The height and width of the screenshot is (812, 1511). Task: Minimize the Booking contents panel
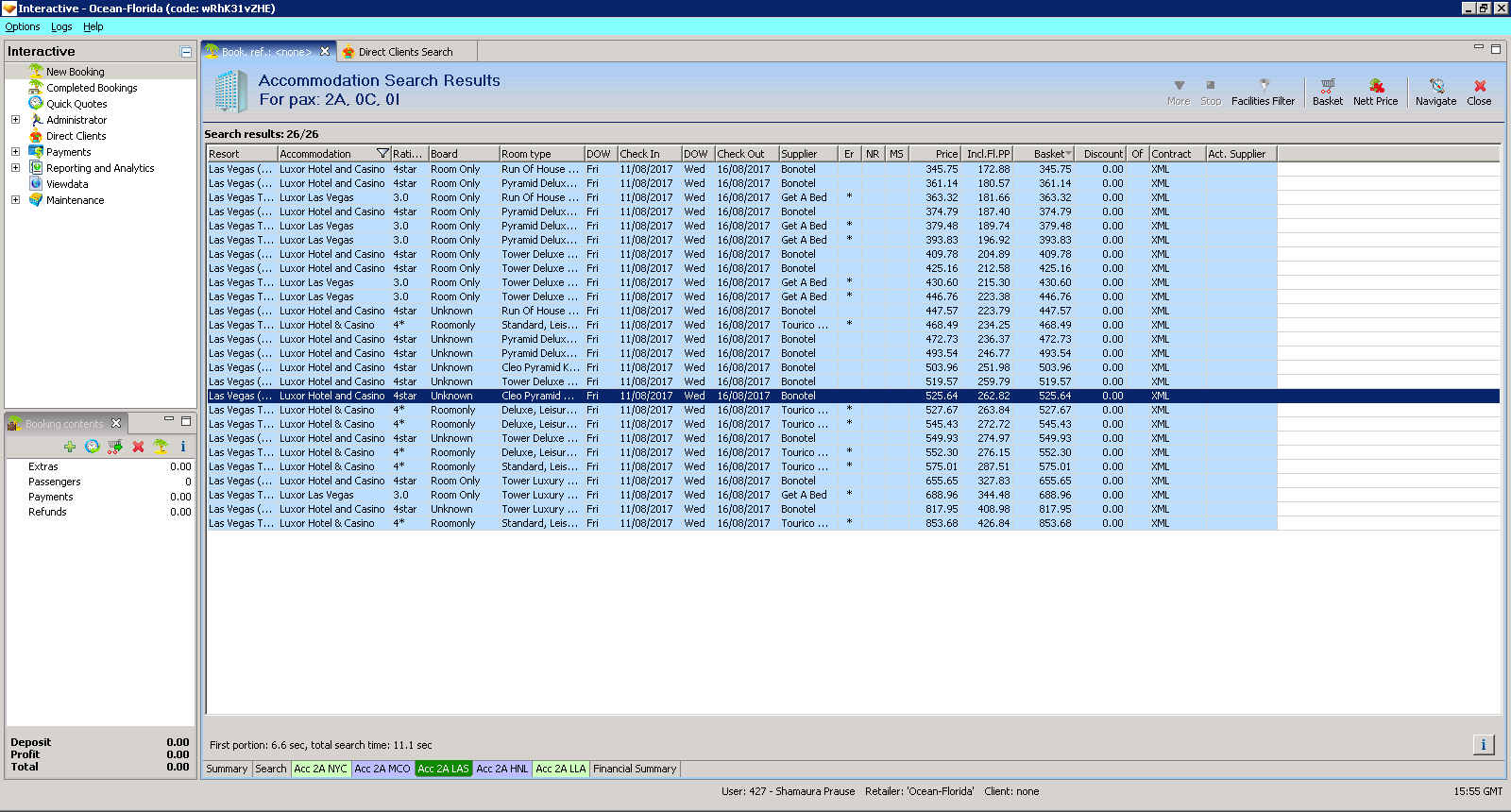pyautogui.click(x=169, y=420)
